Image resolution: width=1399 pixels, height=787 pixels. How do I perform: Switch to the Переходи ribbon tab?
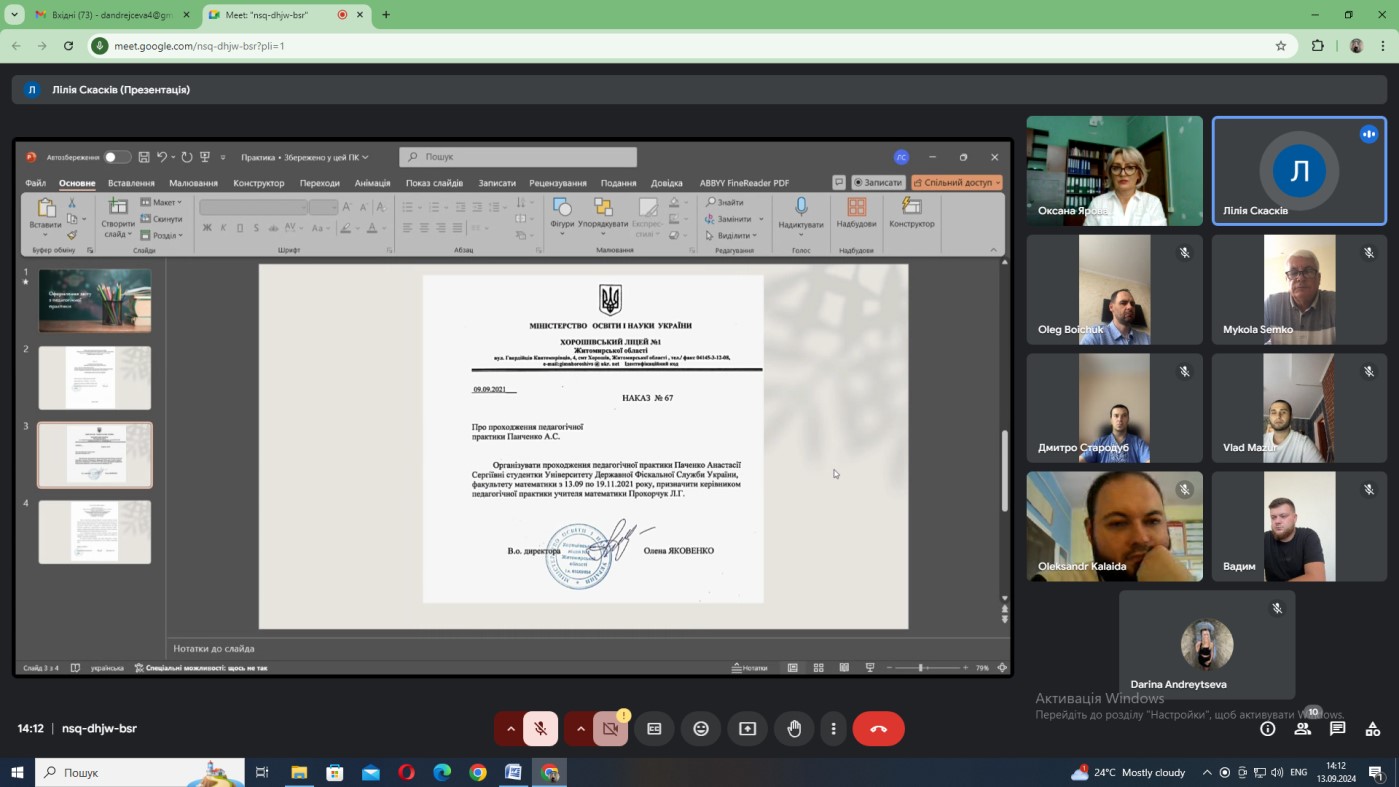click(x=320, y=183)
